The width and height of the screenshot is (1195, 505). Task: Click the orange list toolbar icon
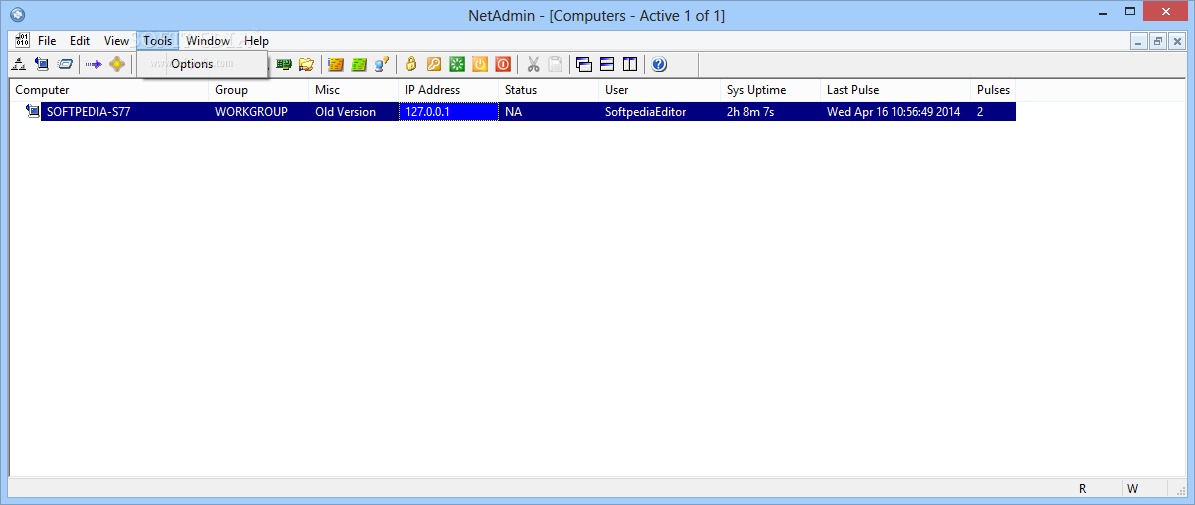pyautogui.click(x=336, y=65)
